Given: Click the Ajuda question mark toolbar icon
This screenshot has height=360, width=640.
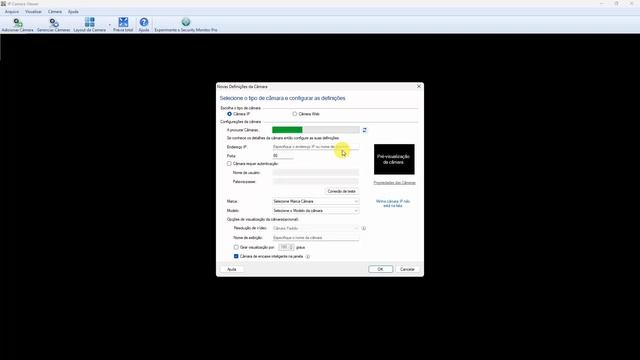Looking at the screenshot, I should pos(144,24).
